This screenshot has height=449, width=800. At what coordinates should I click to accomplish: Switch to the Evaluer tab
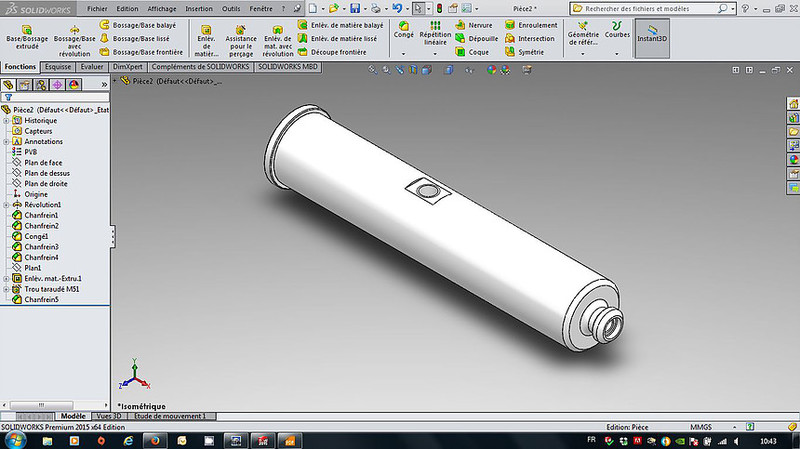(92, 67)
